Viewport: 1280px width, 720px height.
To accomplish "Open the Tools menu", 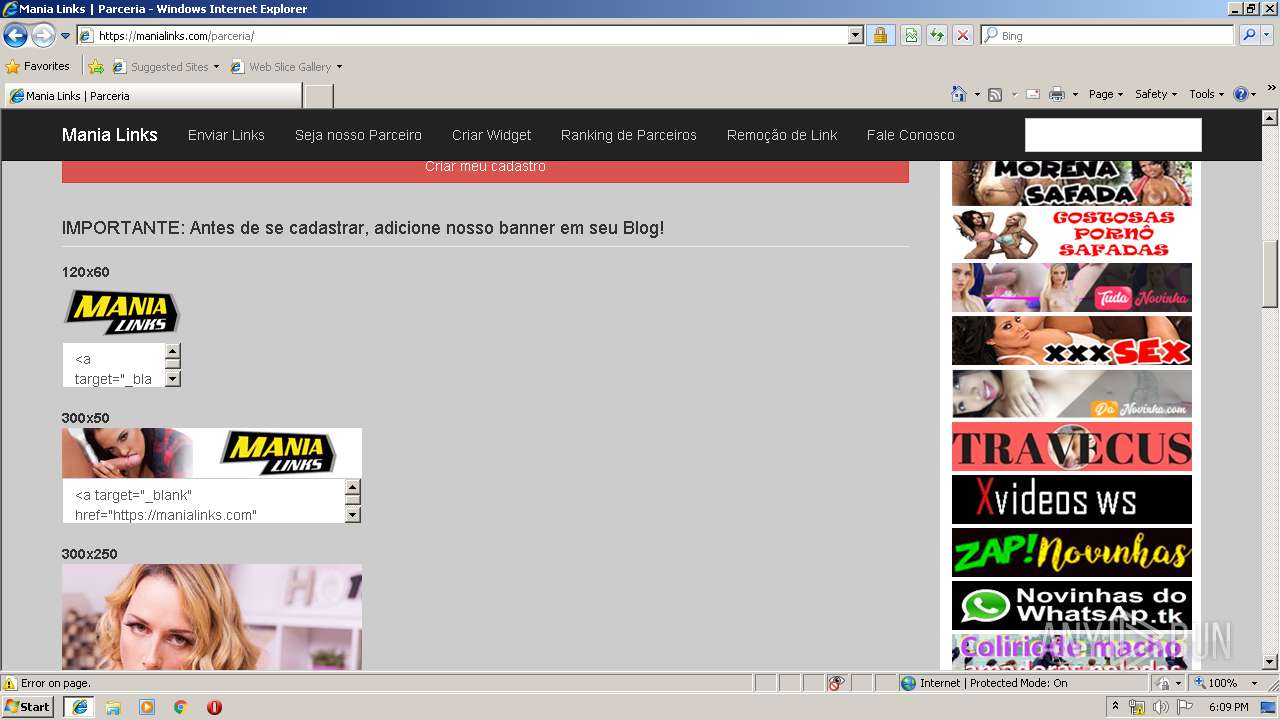I will tap(1207, 94).
